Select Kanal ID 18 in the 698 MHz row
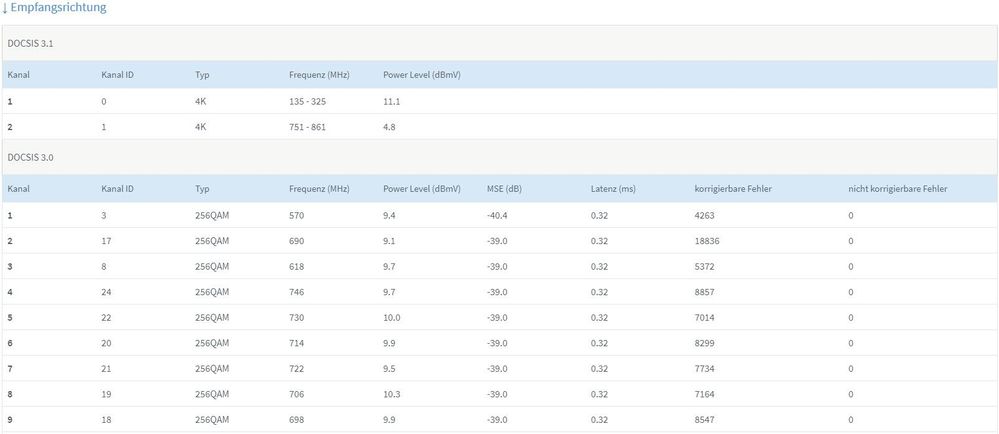Image resolution: width=999 pixels, height=434 pixels. (106, 420)
